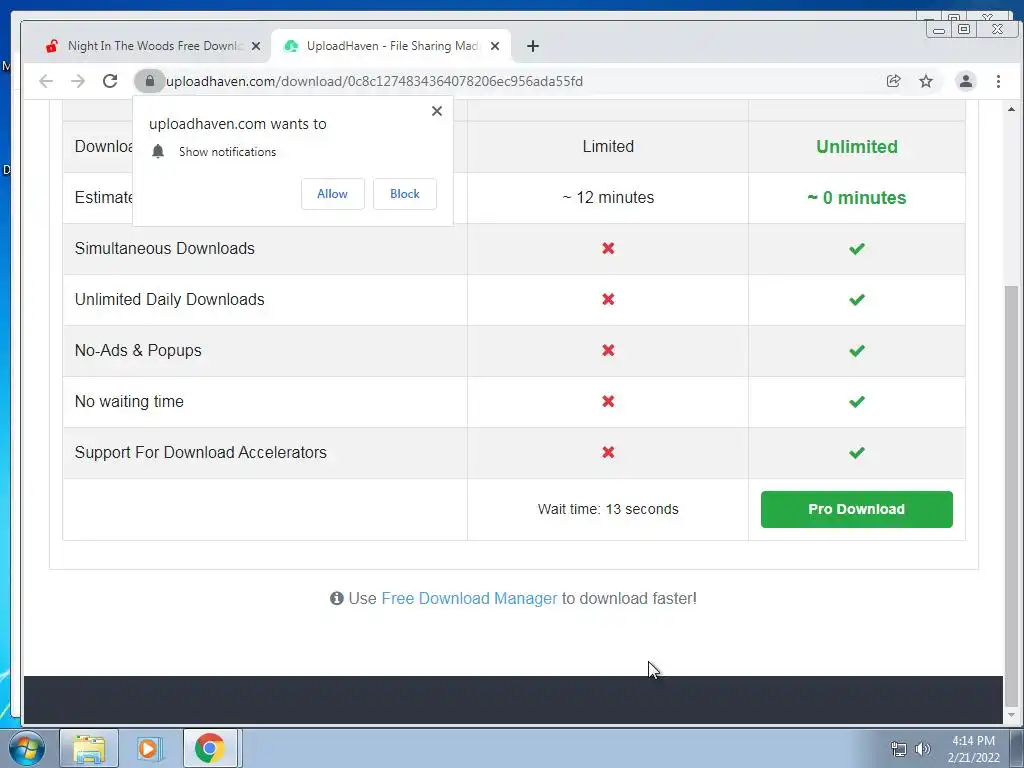Open the share page icon in address bar

click(x=893, y=81)
